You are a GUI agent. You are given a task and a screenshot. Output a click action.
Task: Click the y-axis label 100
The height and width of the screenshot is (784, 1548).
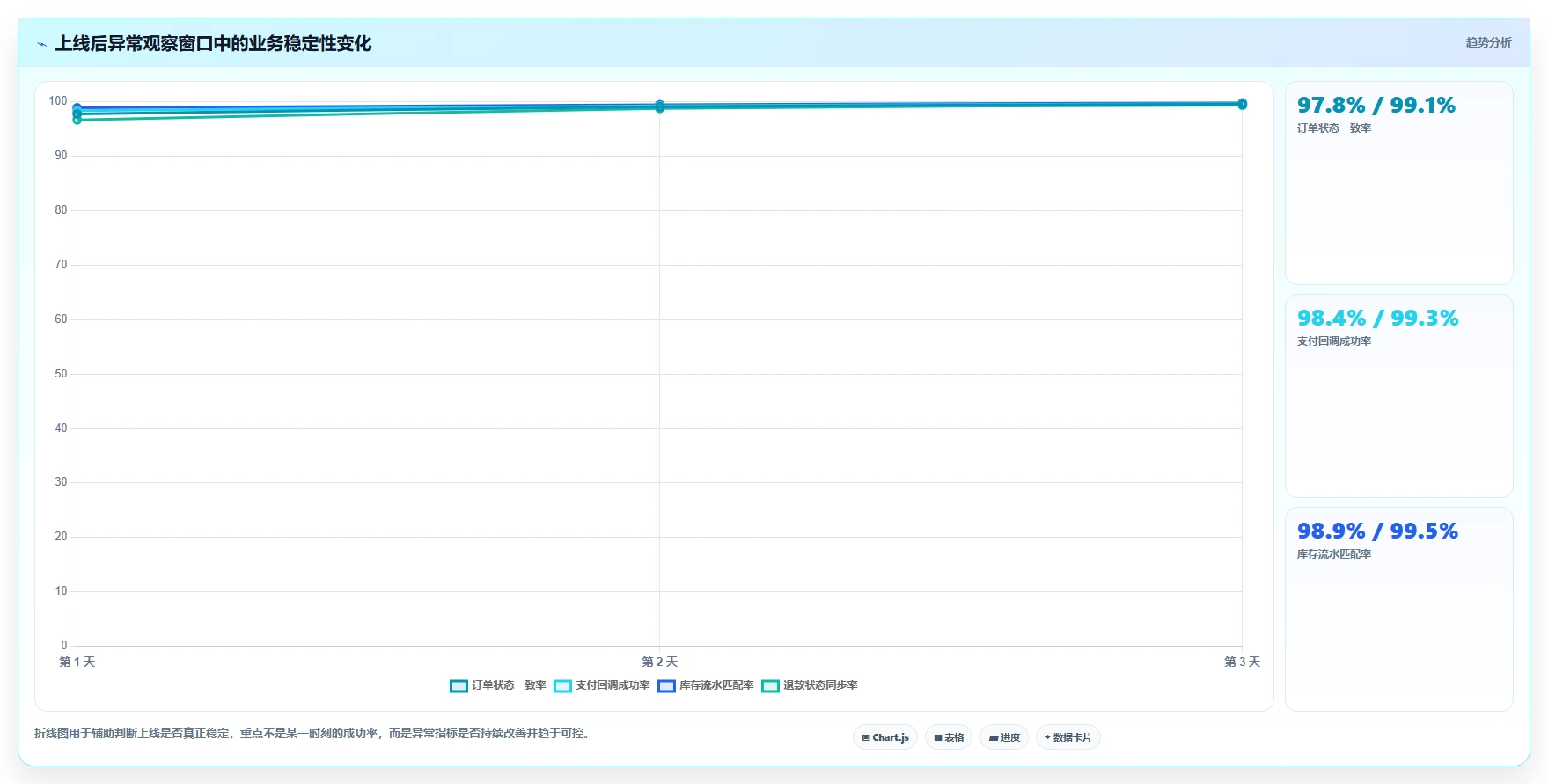coord(58,101)
